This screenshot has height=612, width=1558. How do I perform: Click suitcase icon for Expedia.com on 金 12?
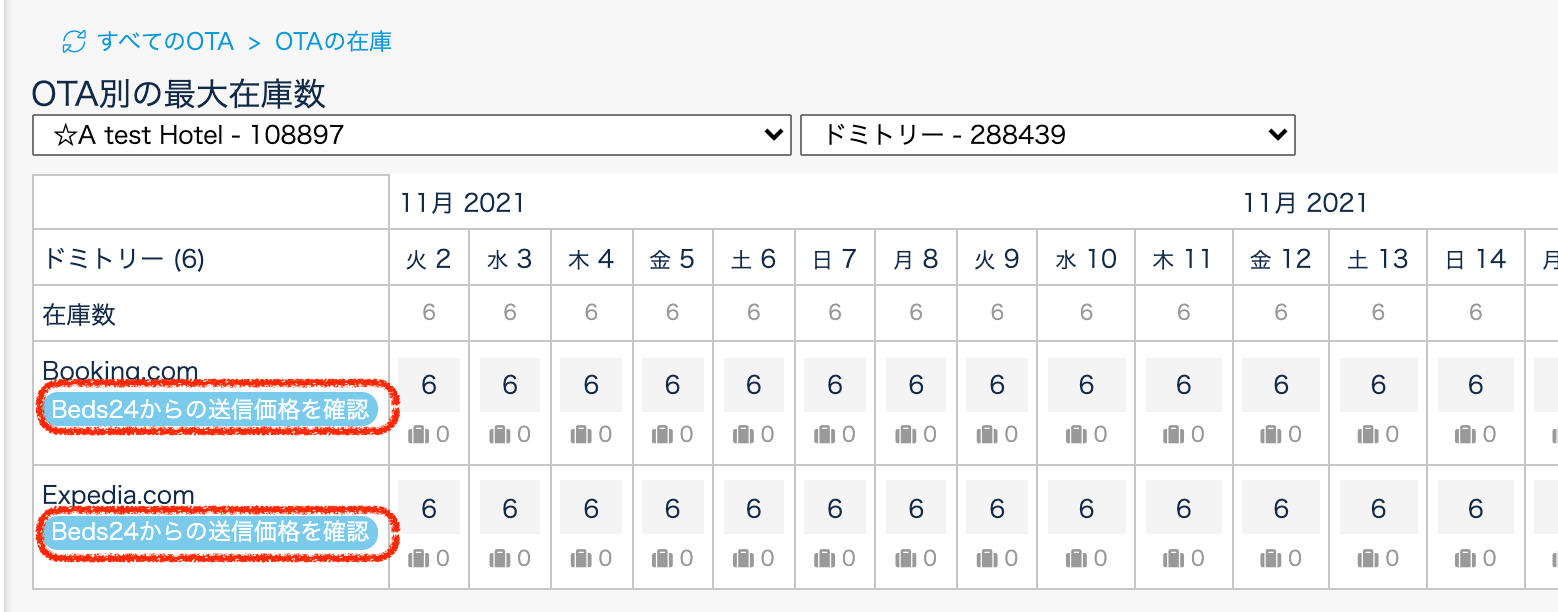pyautogui.click(x=1270, y=558)
